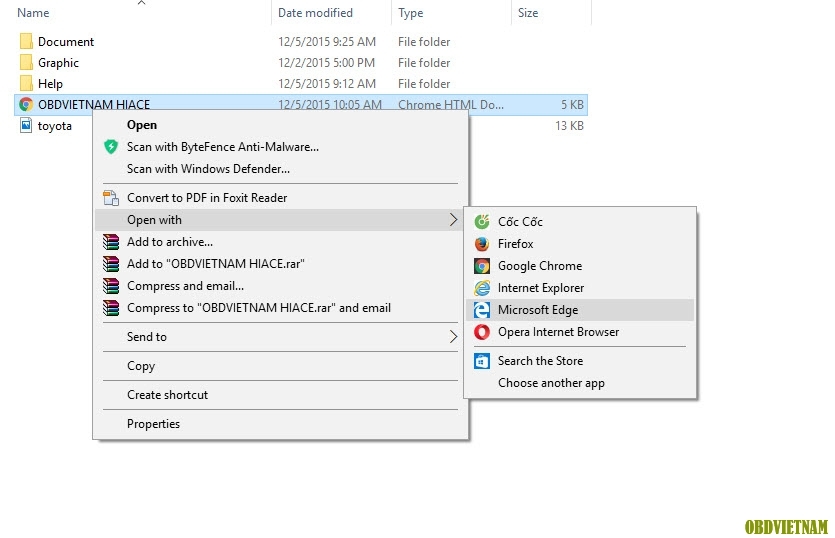Sort by the Name column header

point(33,13)
